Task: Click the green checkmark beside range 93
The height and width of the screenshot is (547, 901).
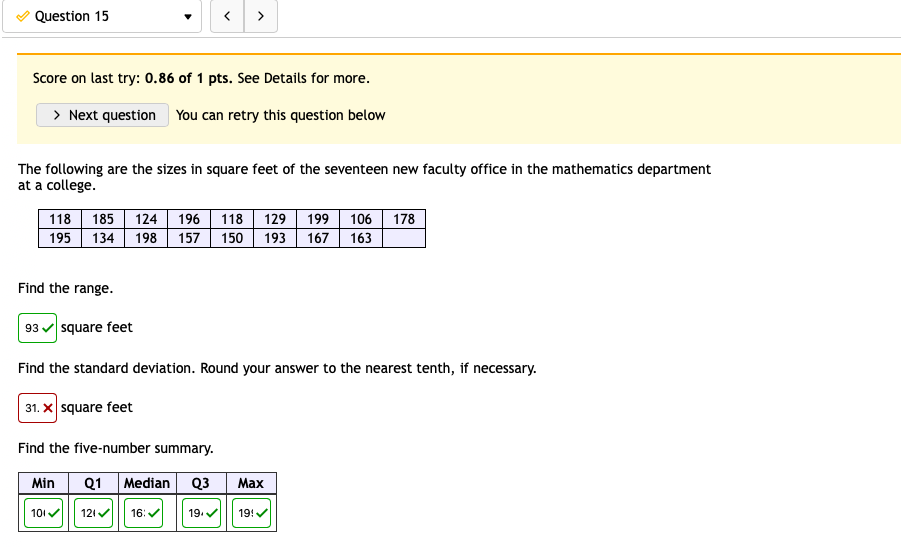Action: point(48,328)
